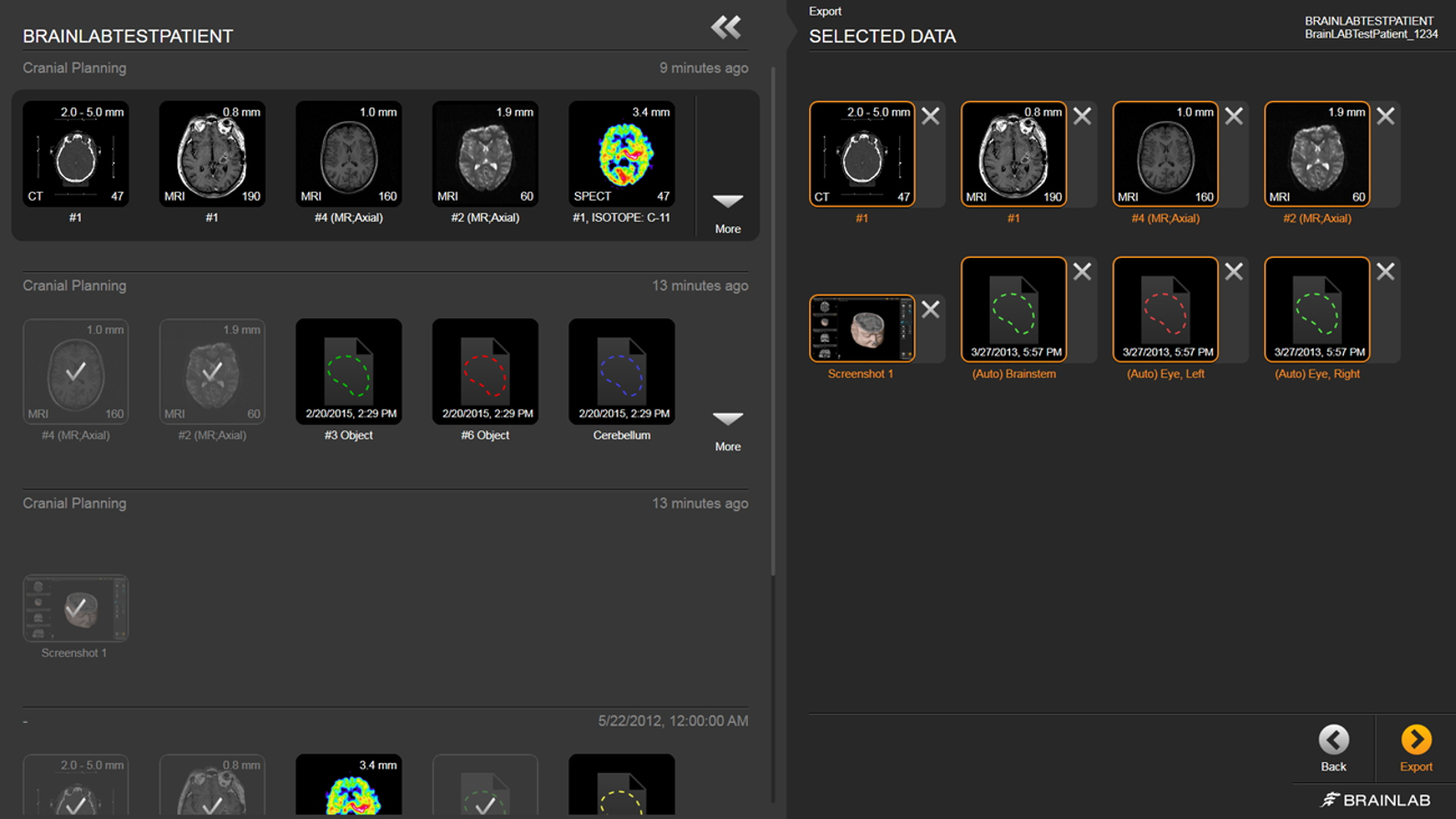The width and height of the screenshot is (1456, 819).
Task: Deselect checked 2.0 - 5.0 mm dataset at bottom
Action: pyautogui.click(x=75, y=786)
